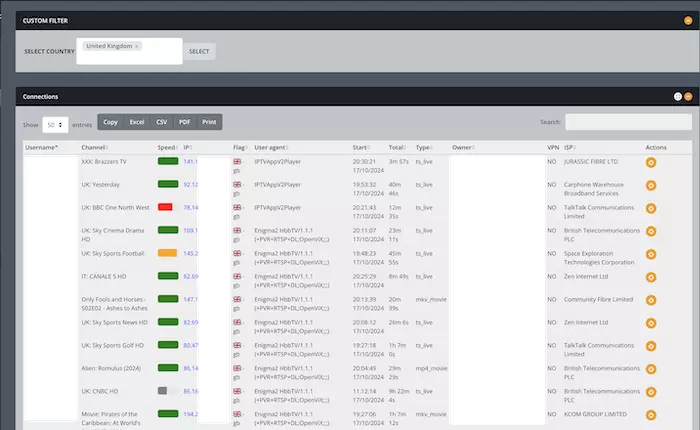Click the action icon for KCOM GROUP LIMITED row
Screen dimensions: 700x430
click(x=650, y=414)
